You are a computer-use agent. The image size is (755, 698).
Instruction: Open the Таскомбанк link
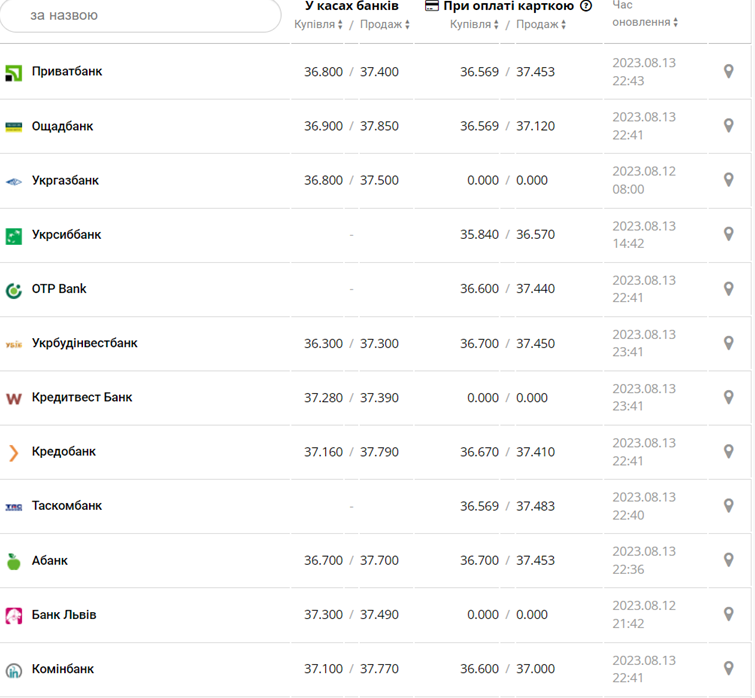(x=67, y=506)
